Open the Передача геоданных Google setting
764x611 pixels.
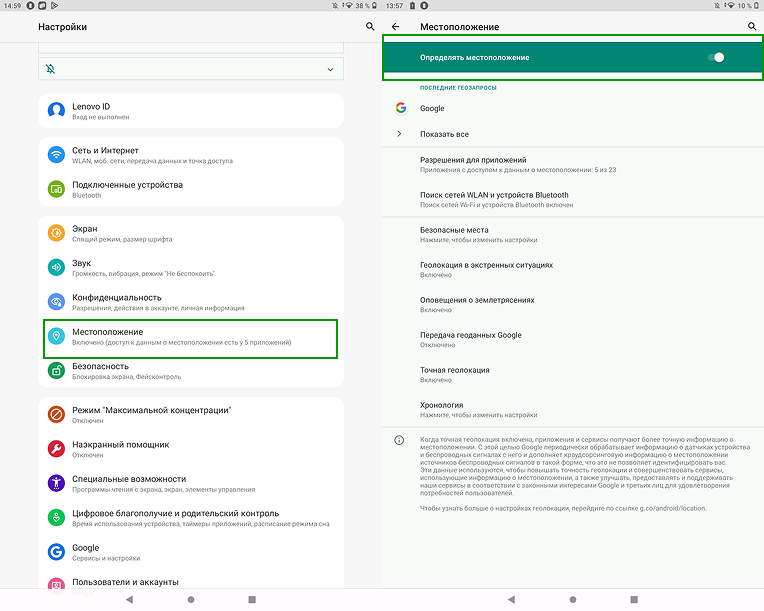click(470, 339)
